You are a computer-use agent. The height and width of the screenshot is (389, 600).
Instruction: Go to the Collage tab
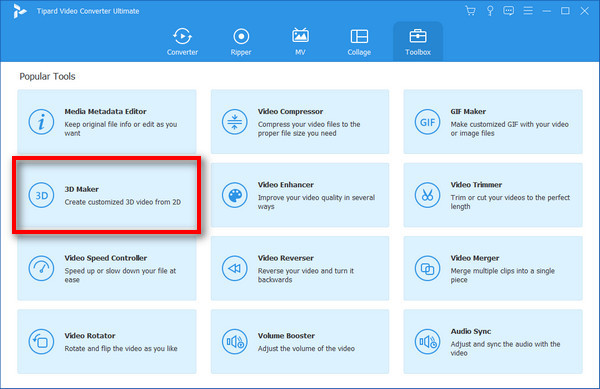(359, 42)
